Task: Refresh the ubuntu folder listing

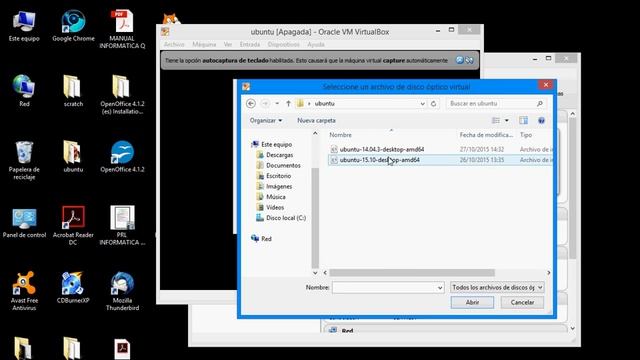Action: [x=433, y=104]
